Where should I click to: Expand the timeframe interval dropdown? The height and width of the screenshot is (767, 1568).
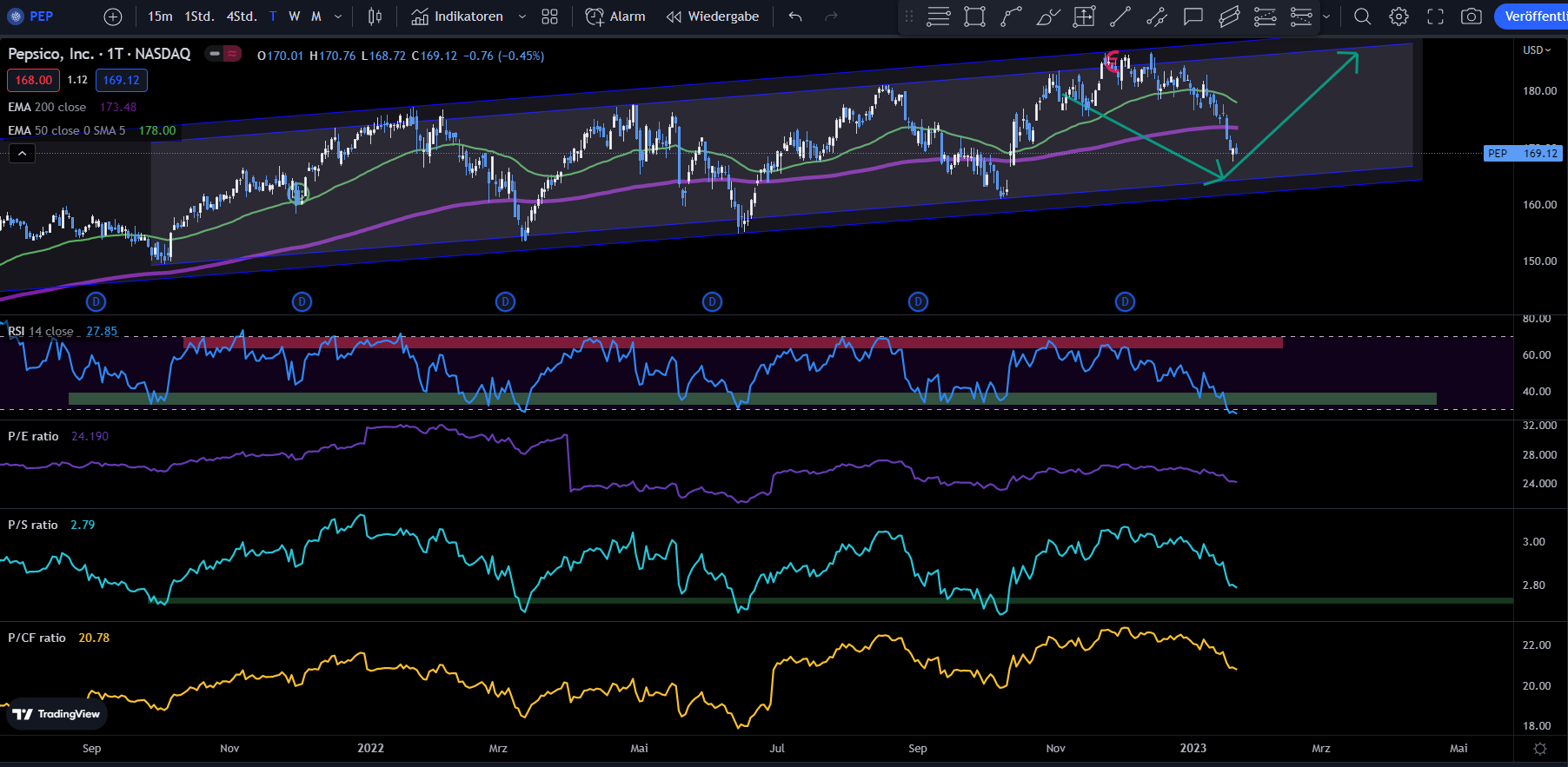338,17
